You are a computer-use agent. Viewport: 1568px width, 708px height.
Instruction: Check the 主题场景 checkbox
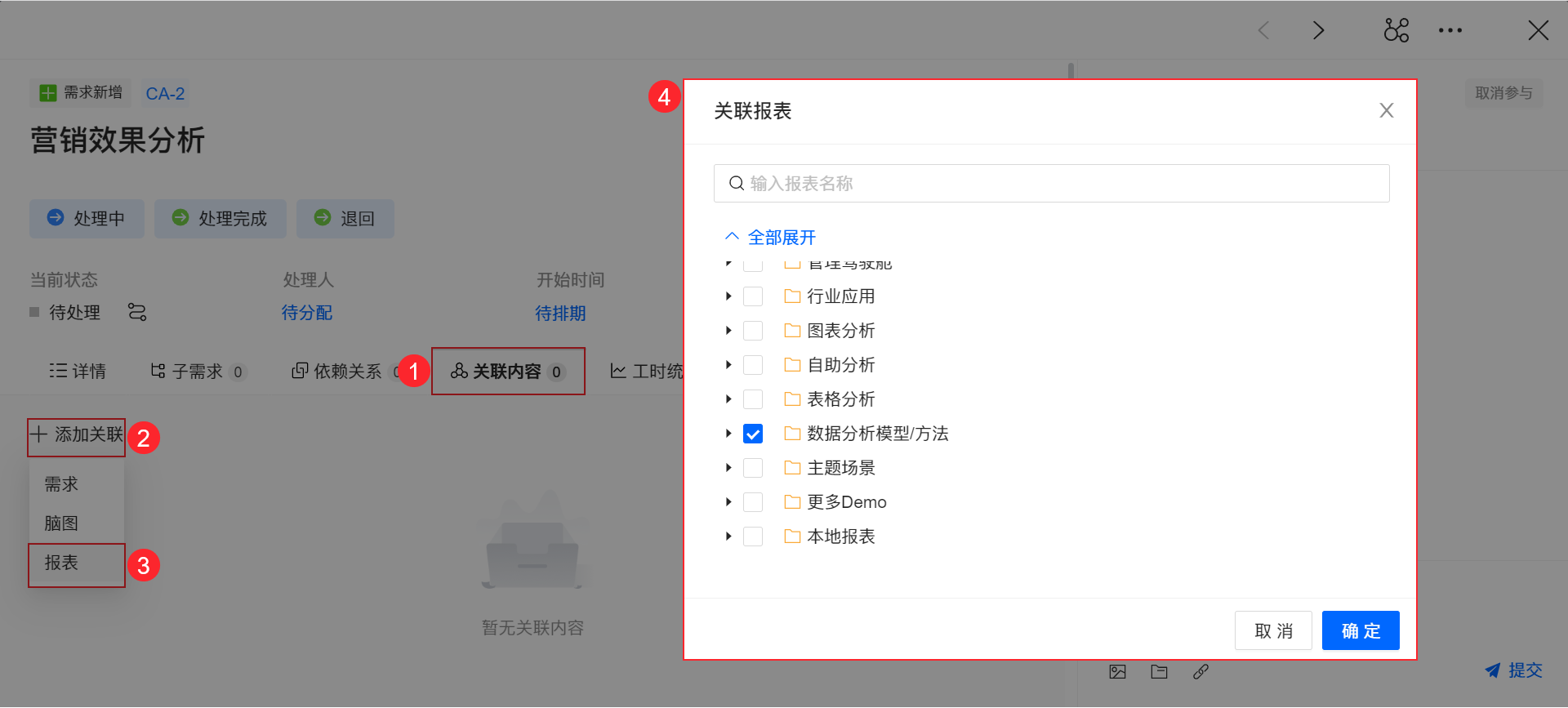[753, 468]
